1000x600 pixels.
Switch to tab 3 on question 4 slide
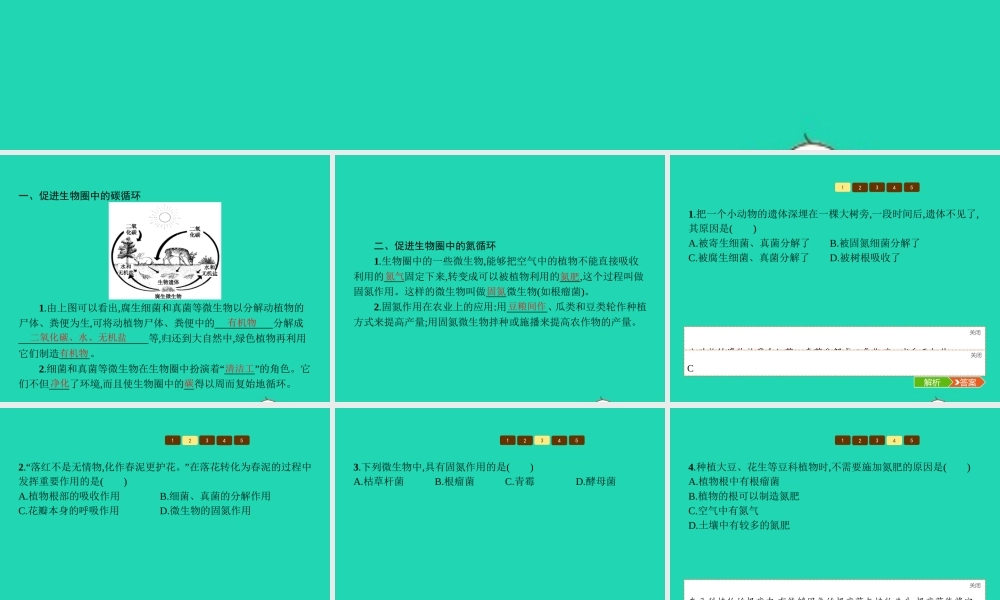[x=876, y=440]
